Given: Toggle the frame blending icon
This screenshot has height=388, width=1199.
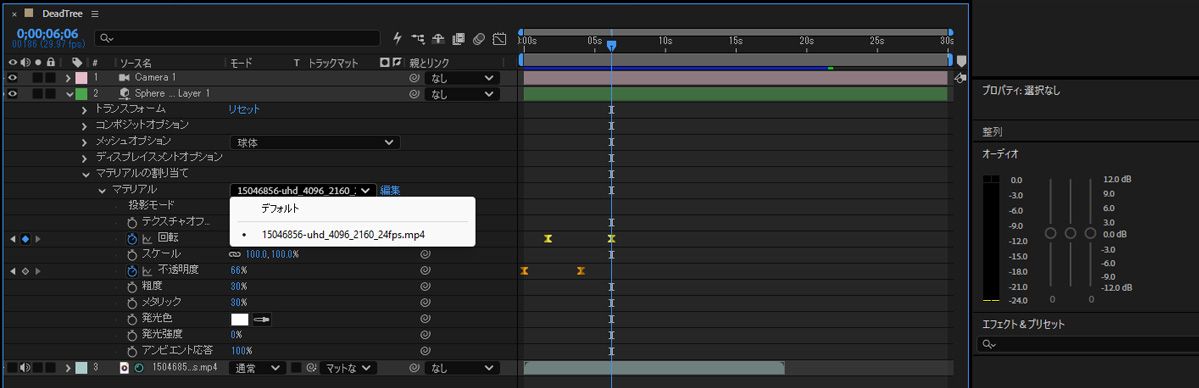Looking at the screenshot, I should tap(459, 38).
